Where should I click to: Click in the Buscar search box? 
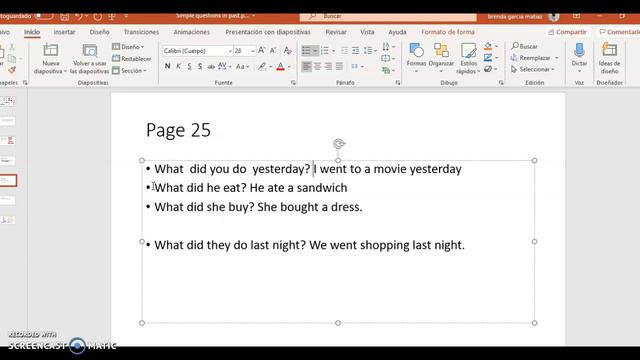tap(388, 16)
